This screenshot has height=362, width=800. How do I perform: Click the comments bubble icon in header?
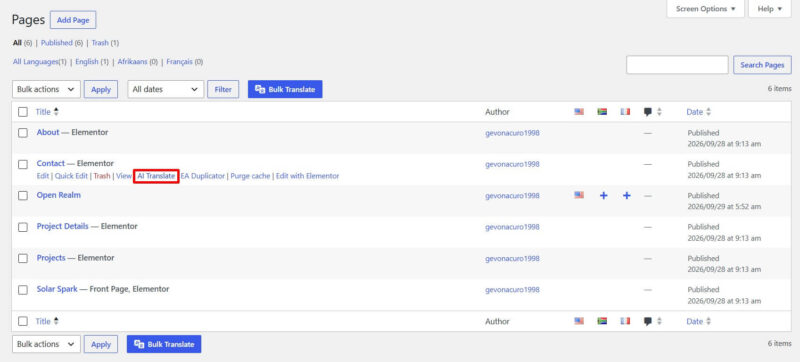click(647, 112)
